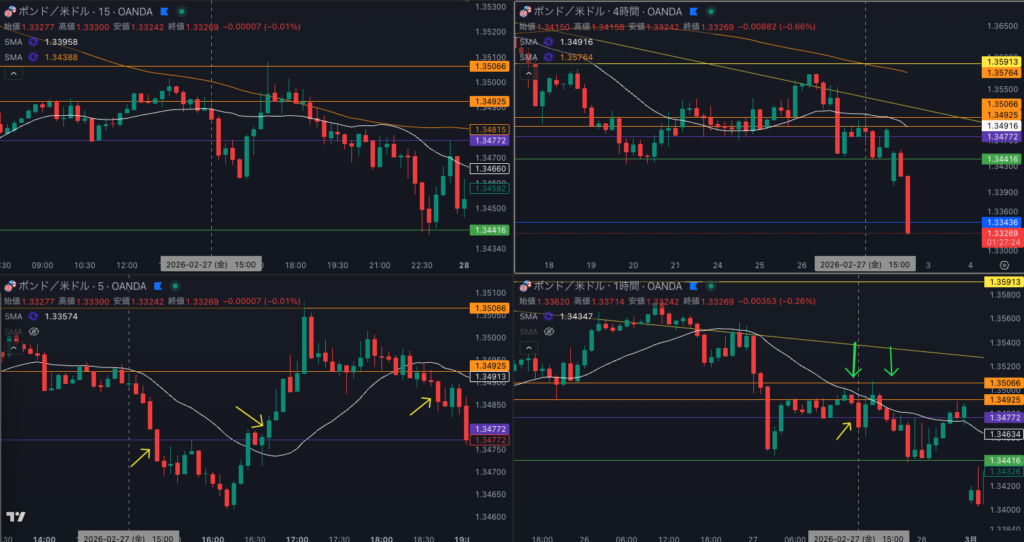Show the hidden SMA in the 5-minute chart
The height and width of the screenshot is (542, 1024).
(x=33, y=331)
